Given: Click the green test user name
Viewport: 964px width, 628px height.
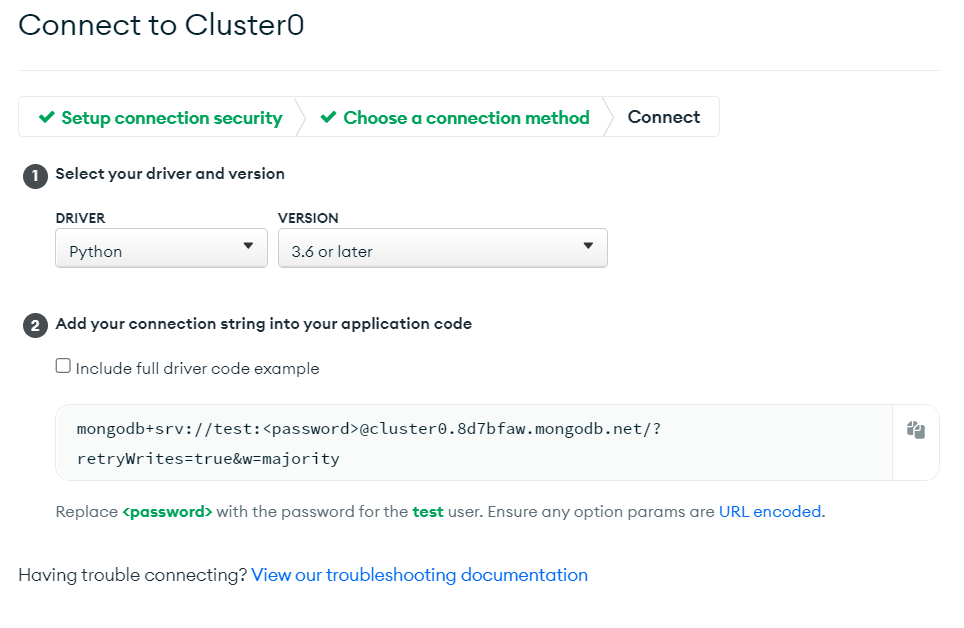Looking at the screenshot, I should 428,512.
